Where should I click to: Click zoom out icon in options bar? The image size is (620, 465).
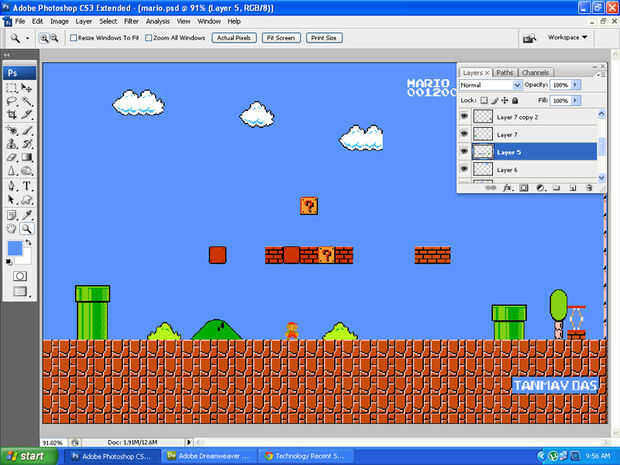click(x=54, y=38)
